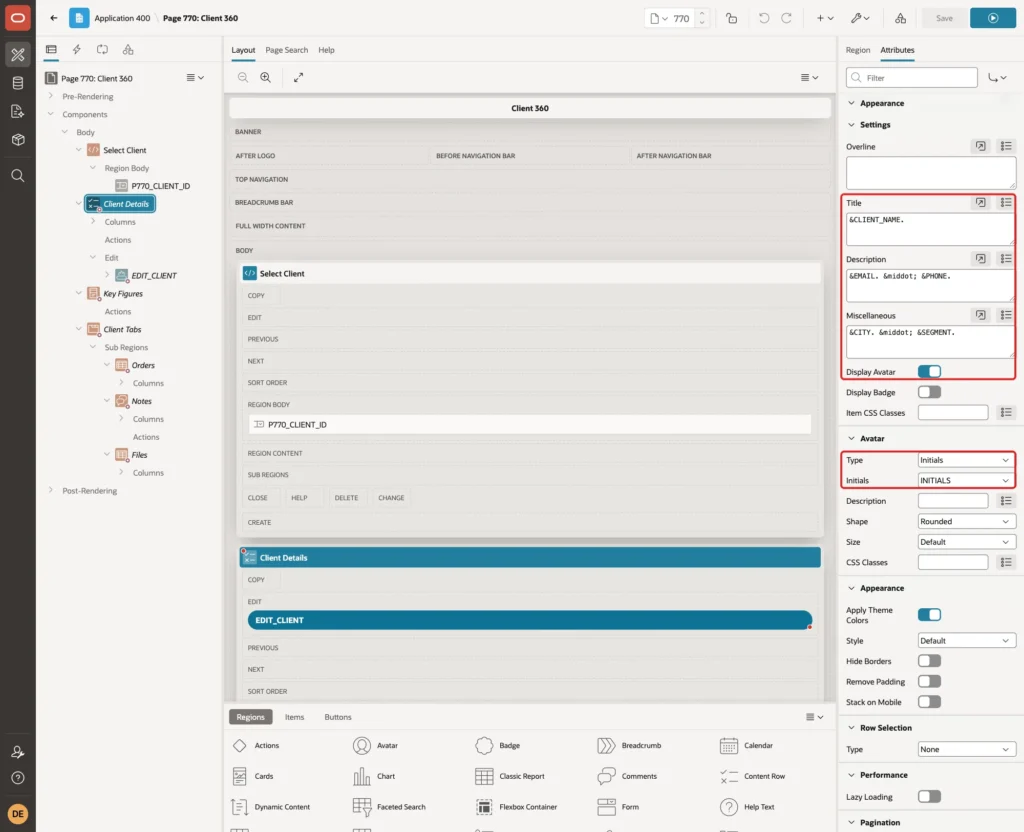
Task: Switch gallery to Items tab
Action: (x=294, y=716)
